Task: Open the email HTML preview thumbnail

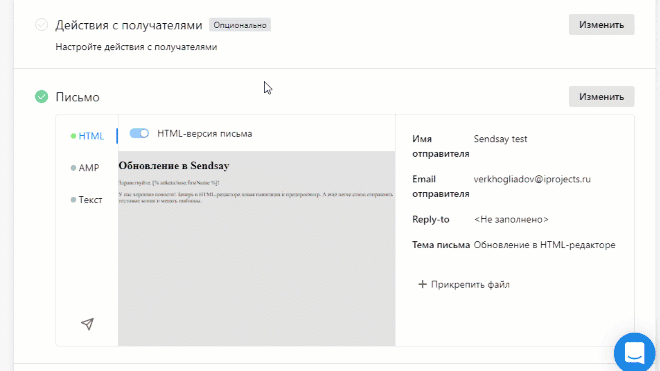Action: point(257,248)
